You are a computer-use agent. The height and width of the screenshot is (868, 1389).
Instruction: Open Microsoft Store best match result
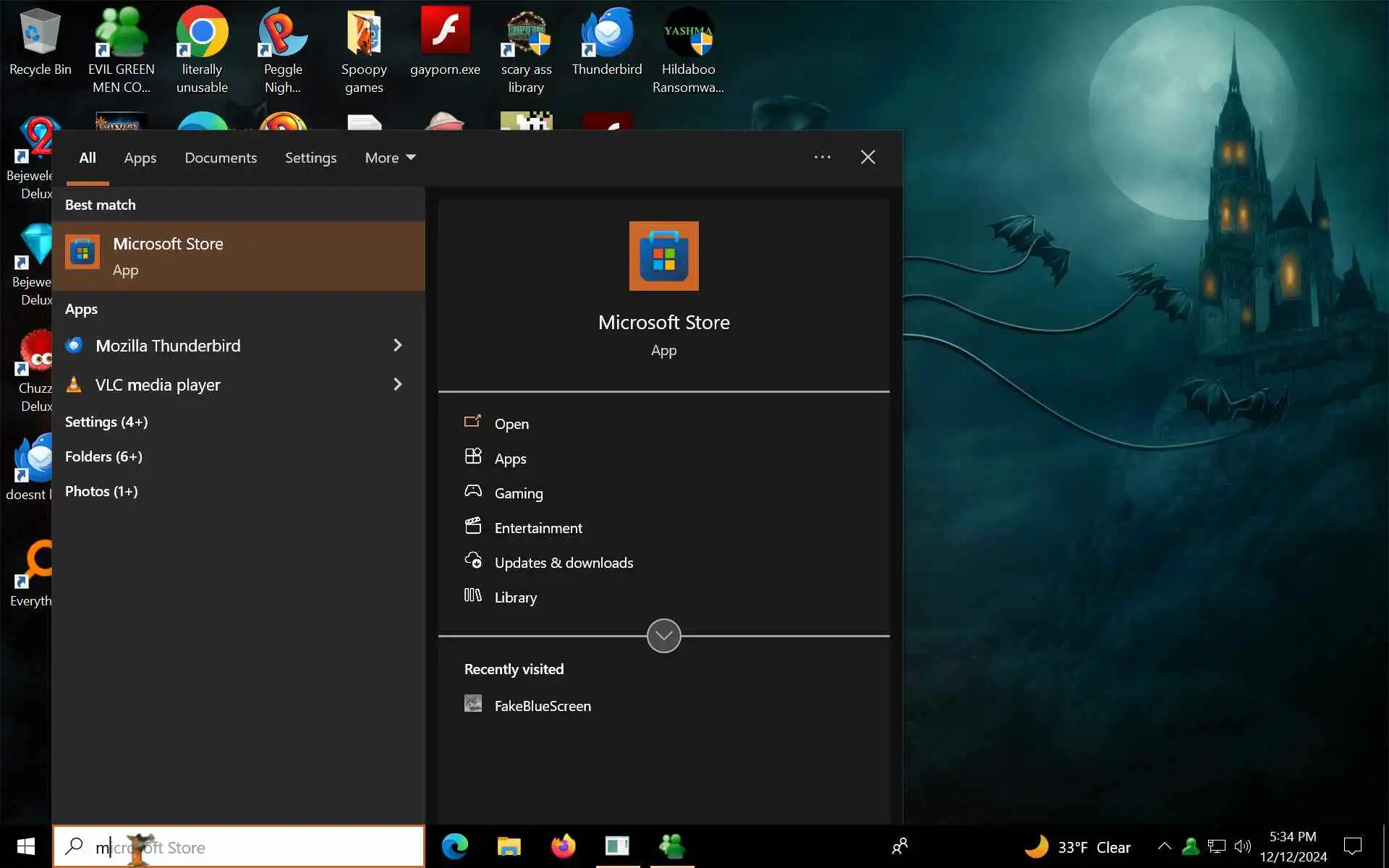239,256
